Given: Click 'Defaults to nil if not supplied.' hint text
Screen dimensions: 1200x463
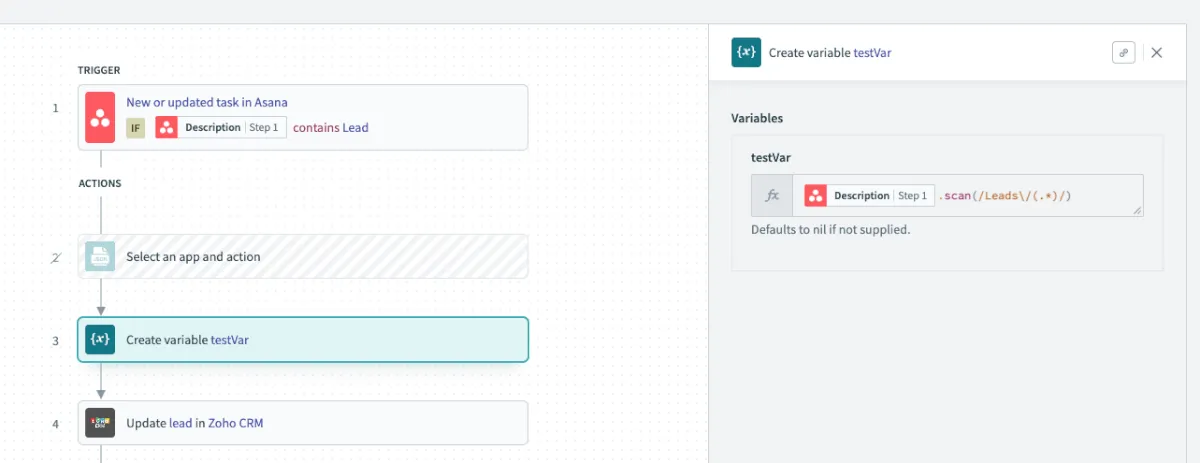Looking at the screenshot, I should point(831,230).
